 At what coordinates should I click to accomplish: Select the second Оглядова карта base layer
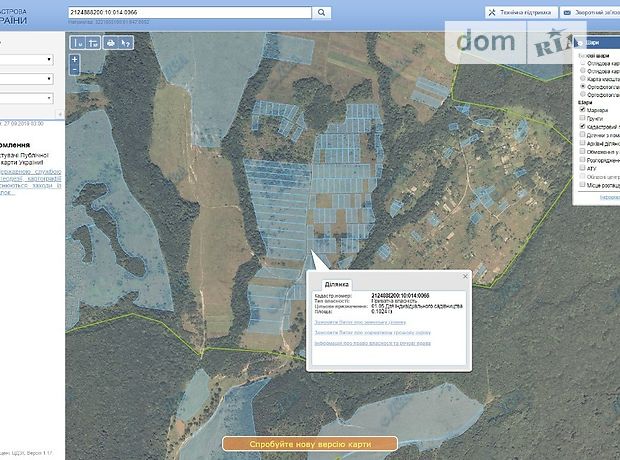pyautogui.click(x=582, y=71)
